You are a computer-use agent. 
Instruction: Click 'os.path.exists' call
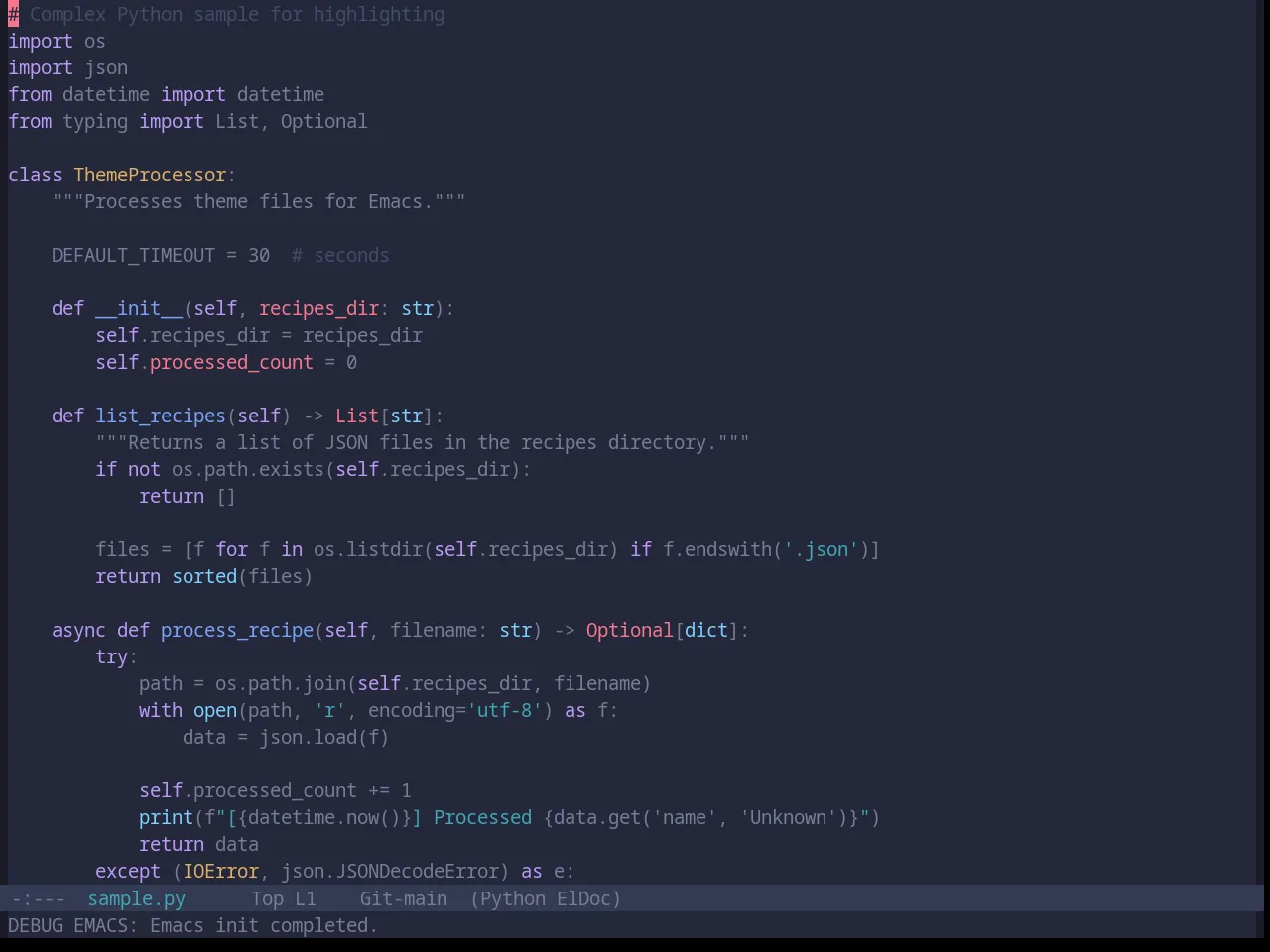pos(248,469)
